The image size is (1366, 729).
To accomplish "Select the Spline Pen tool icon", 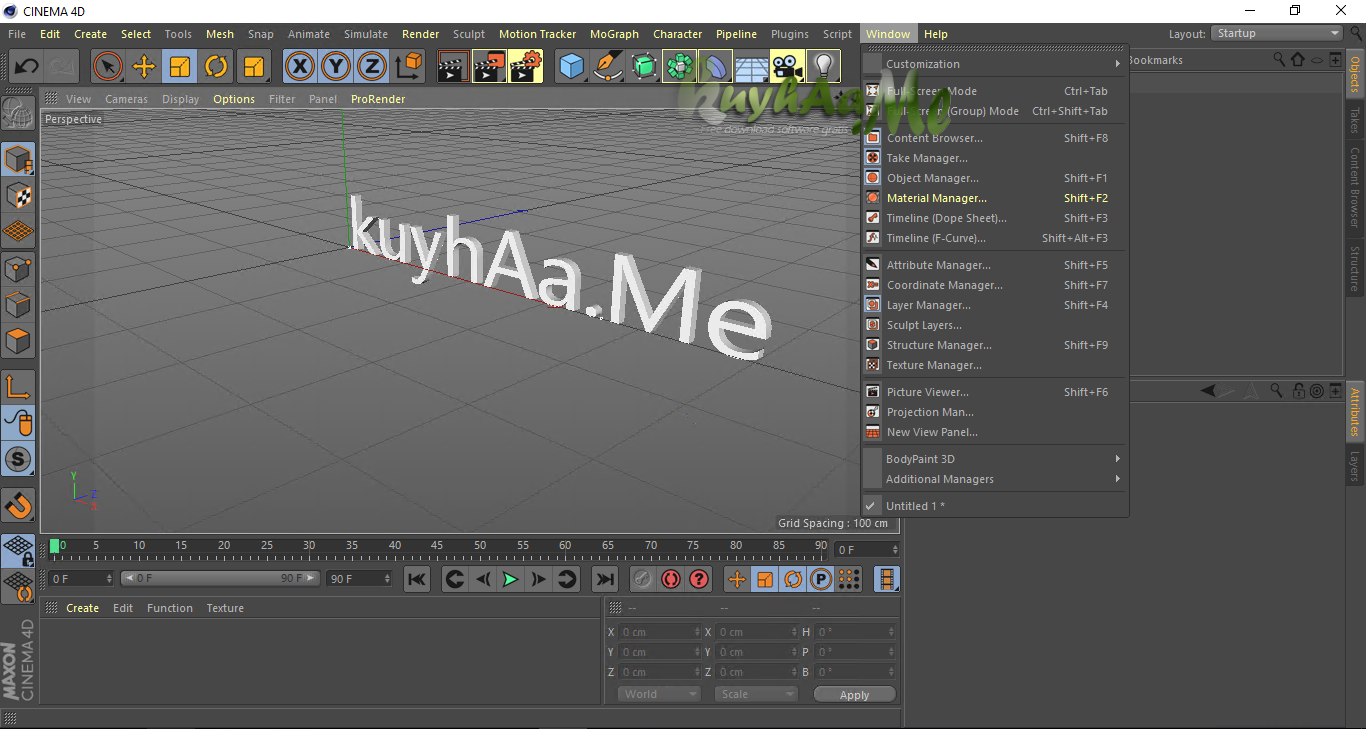I will coord(608,67).
